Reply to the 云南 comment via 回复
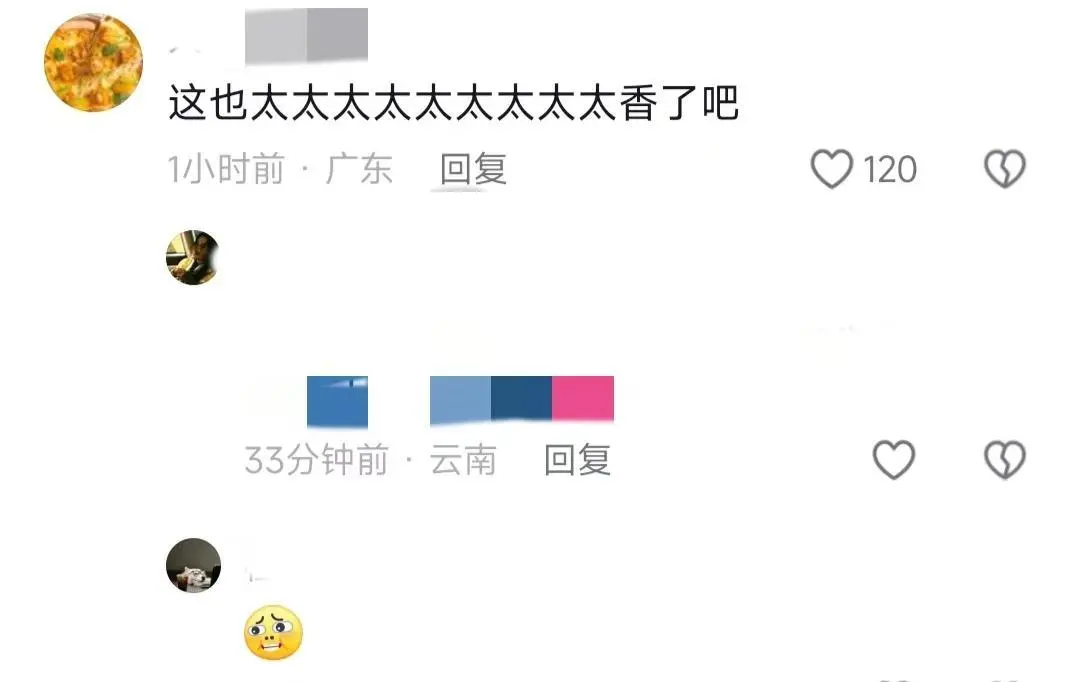 pos(577,460)
